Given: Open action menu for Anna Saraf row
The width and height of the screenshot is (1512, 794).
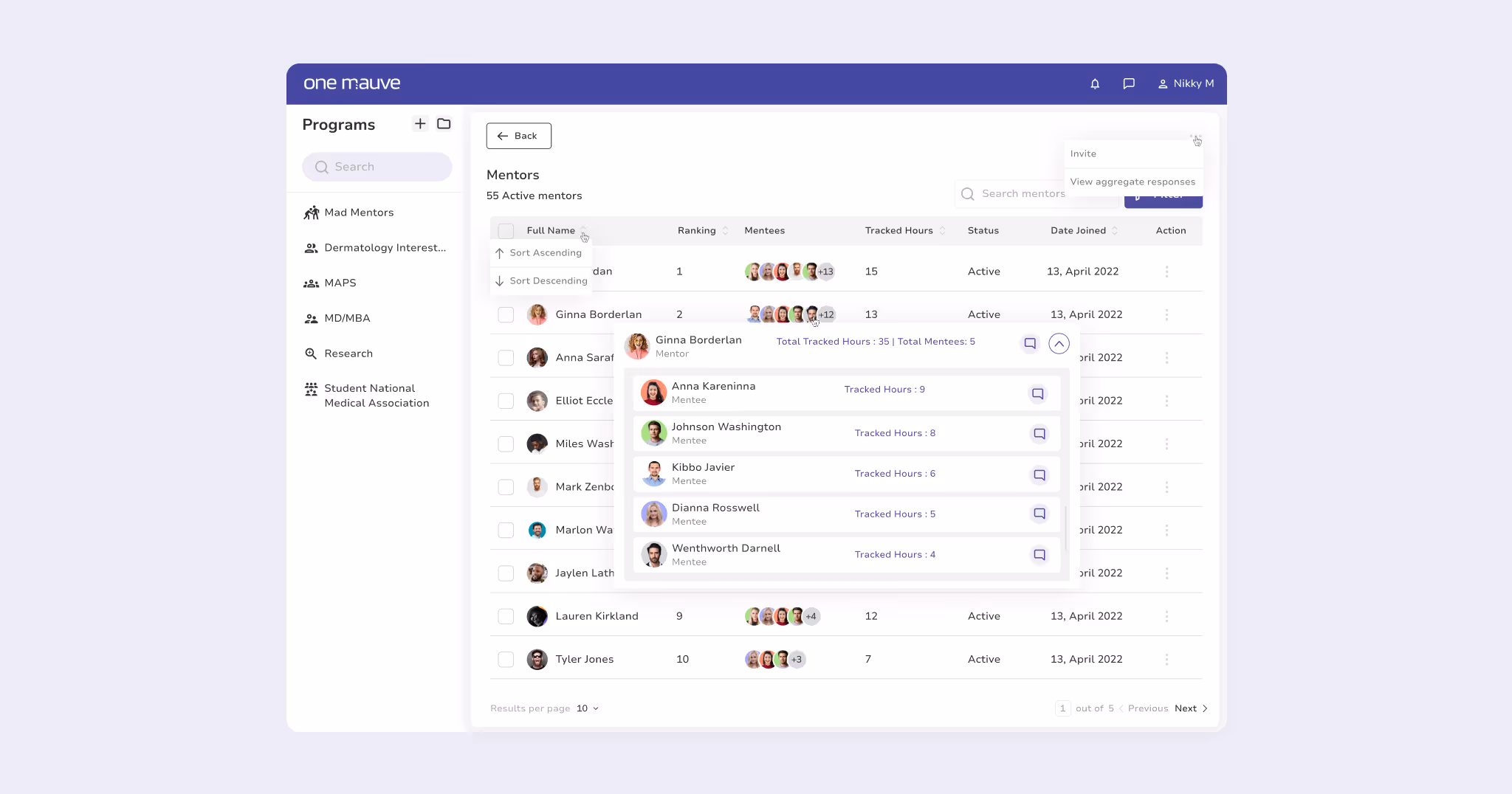Looking at the screenshot, I should pyautogui.click(x=1166, y=358).
